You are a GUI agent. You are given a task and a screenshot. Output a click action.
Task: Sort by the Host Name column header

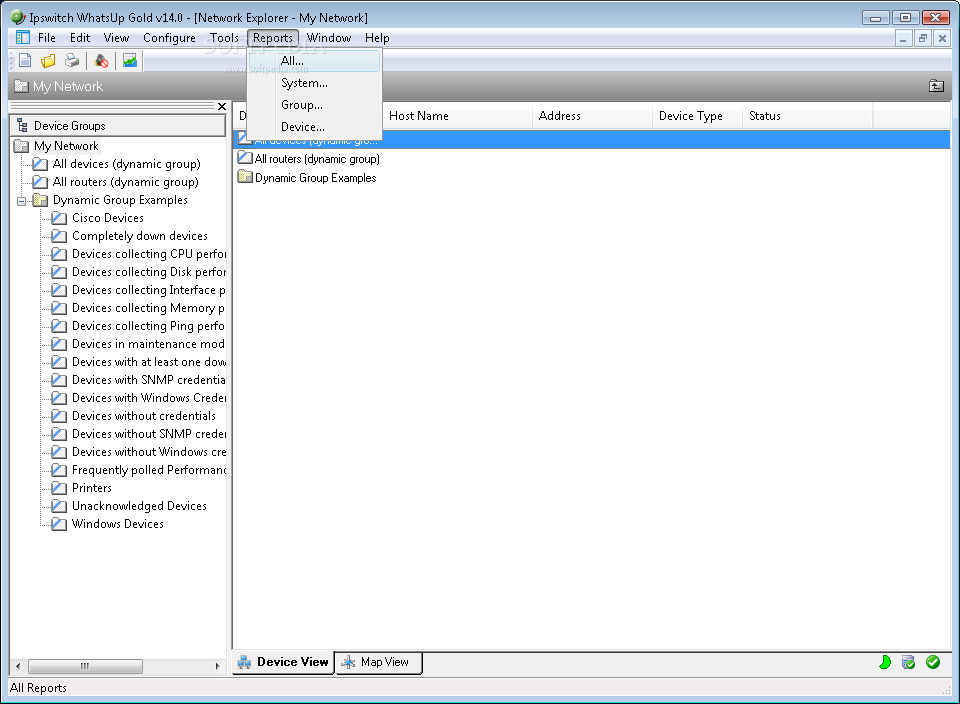click(x=457, y=116)
